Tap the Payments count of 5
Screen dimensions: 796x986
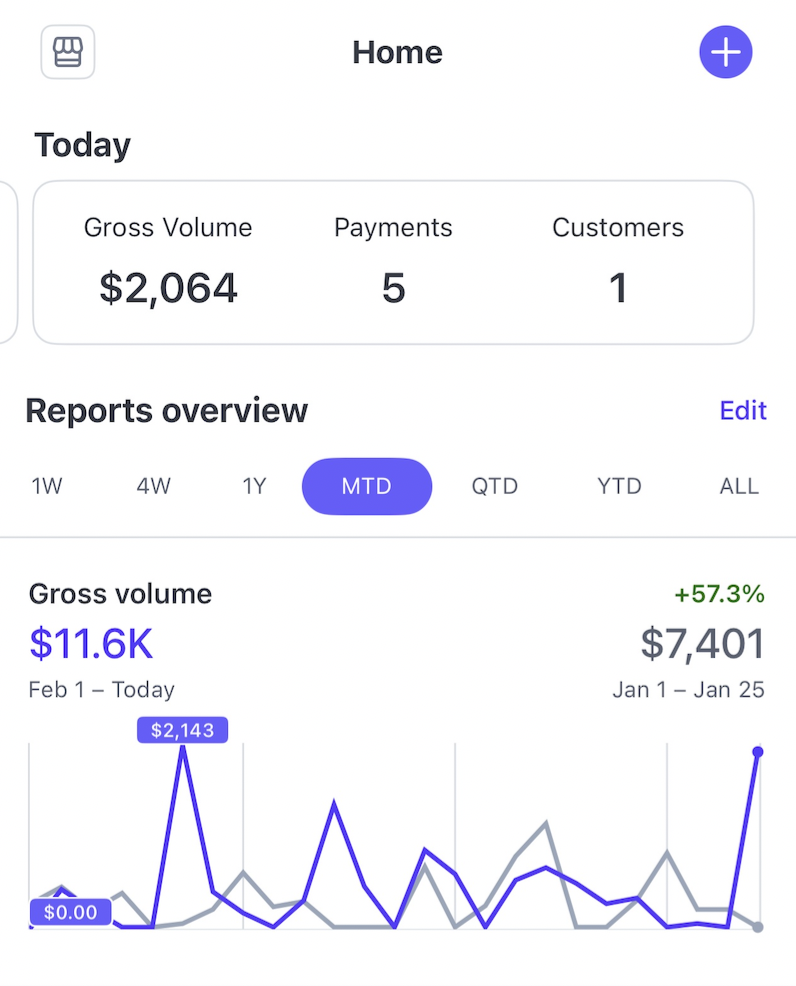394,288
